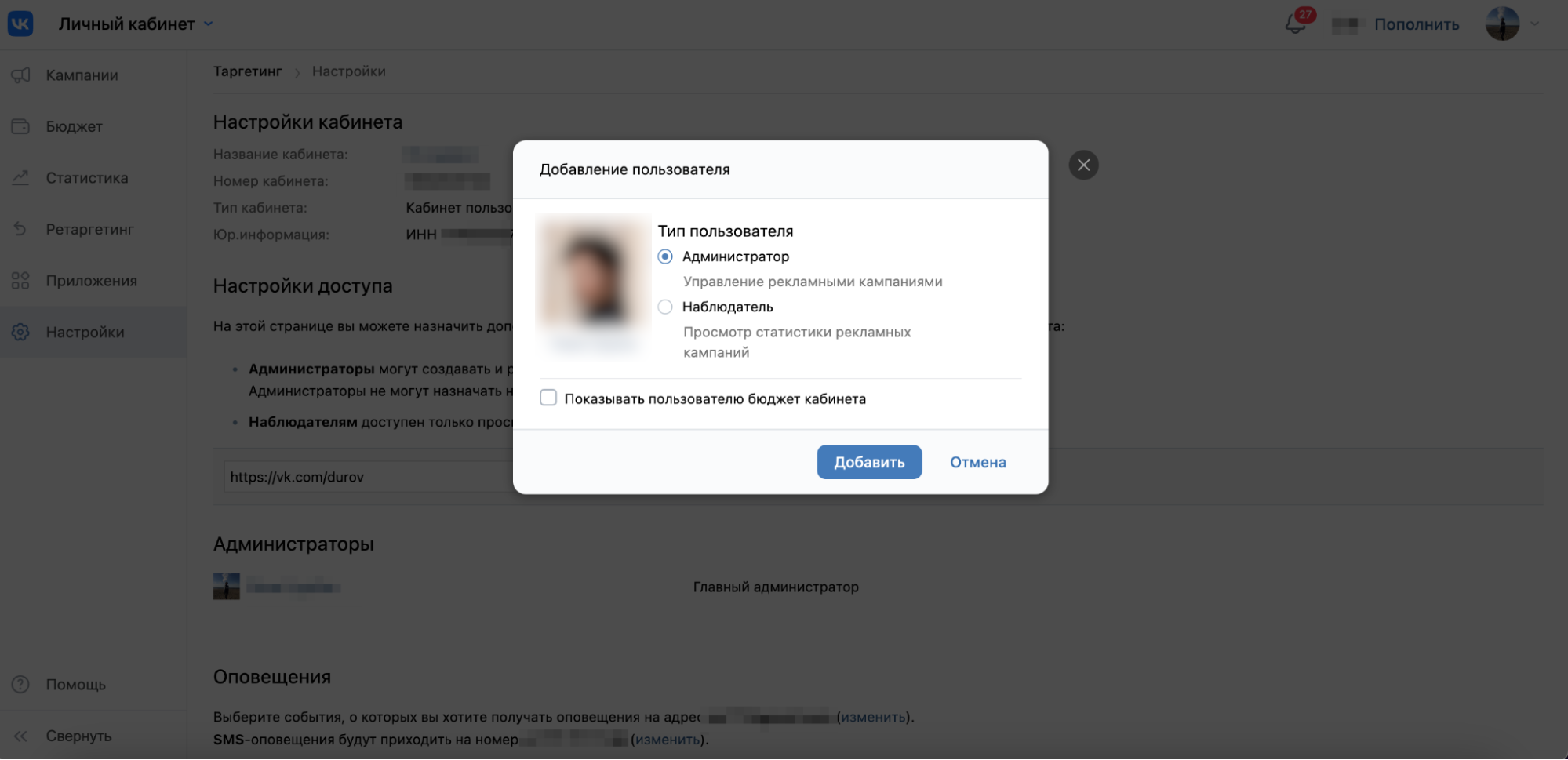This screenshot has height=760, width=1568.
Task: Click the Номер кабинета label
Action: 271,181
